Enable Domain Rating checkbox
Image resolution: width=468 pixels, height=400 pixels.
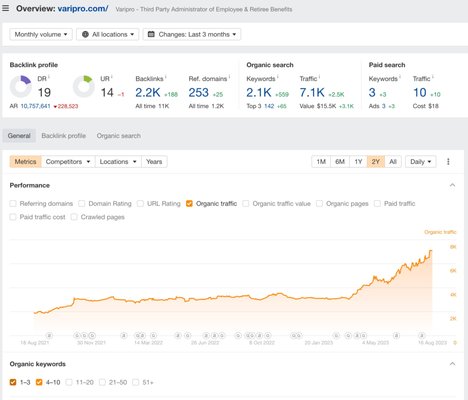pyautogui.click(x=82, y=203)
